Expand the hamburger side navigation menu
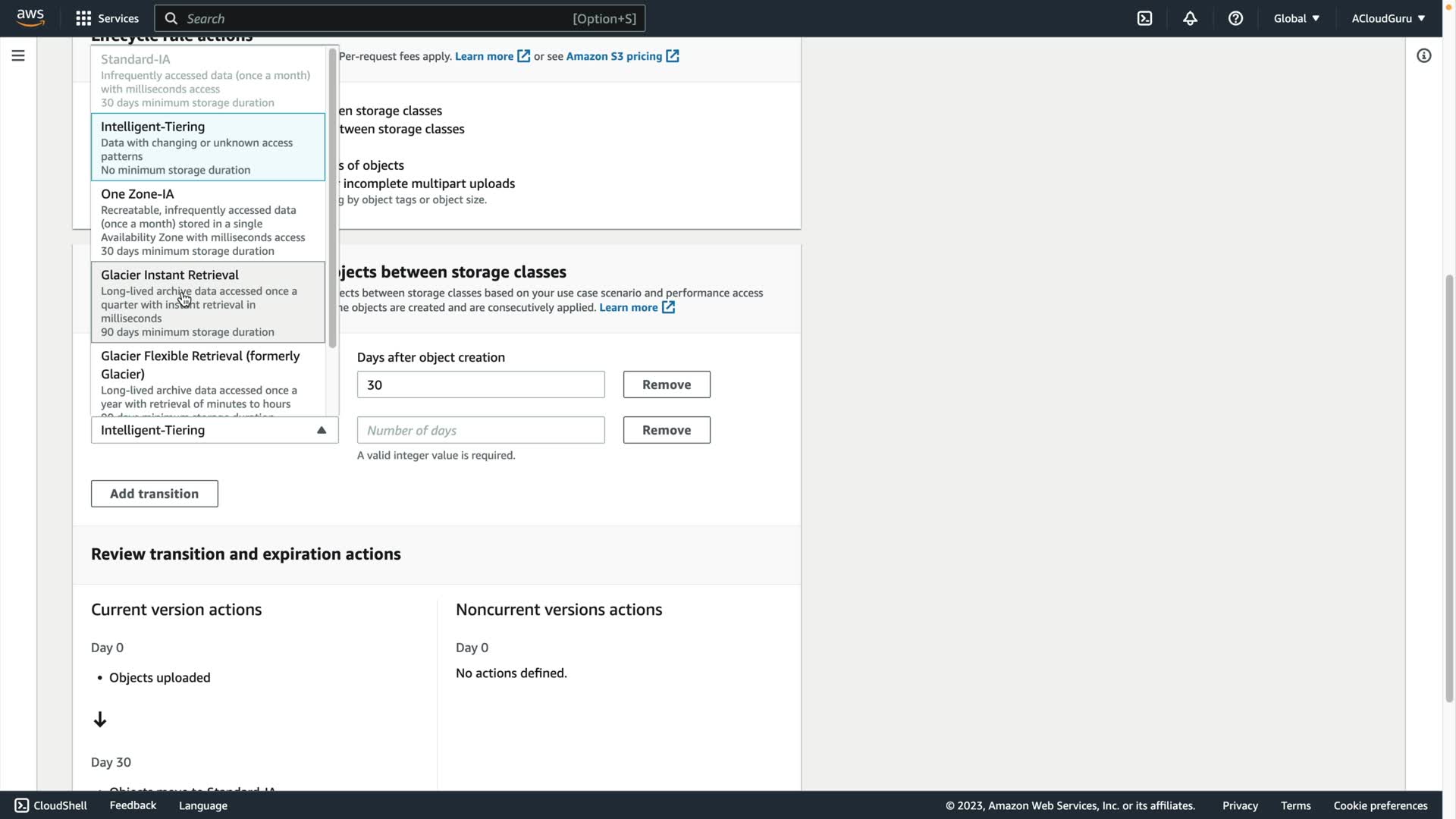The width and height of the screenshot is (1456, 819). coord(18,55)
